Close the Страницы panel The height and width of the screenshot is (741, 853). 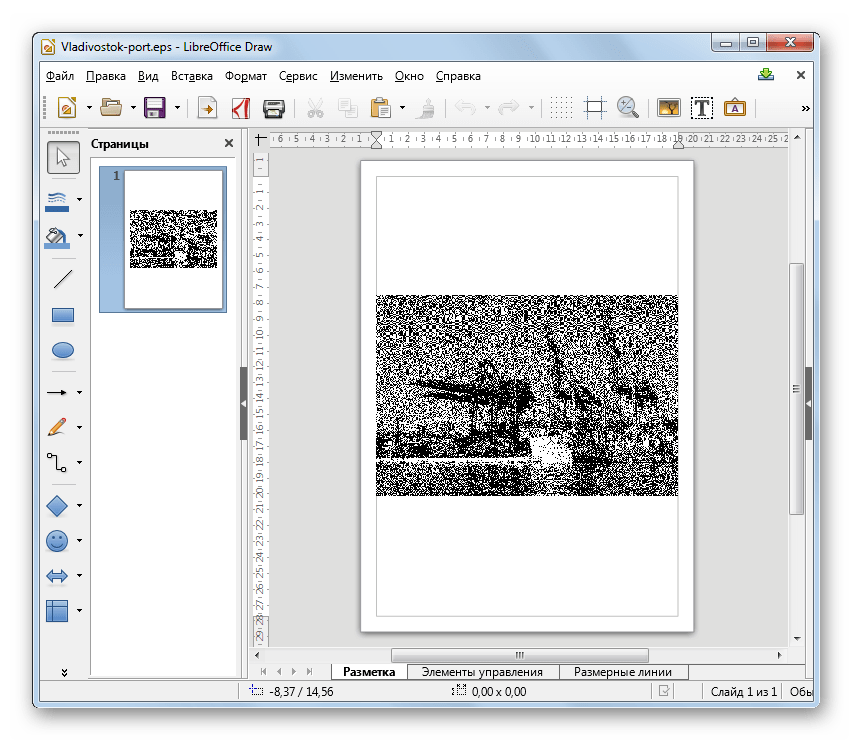[228, 144]
